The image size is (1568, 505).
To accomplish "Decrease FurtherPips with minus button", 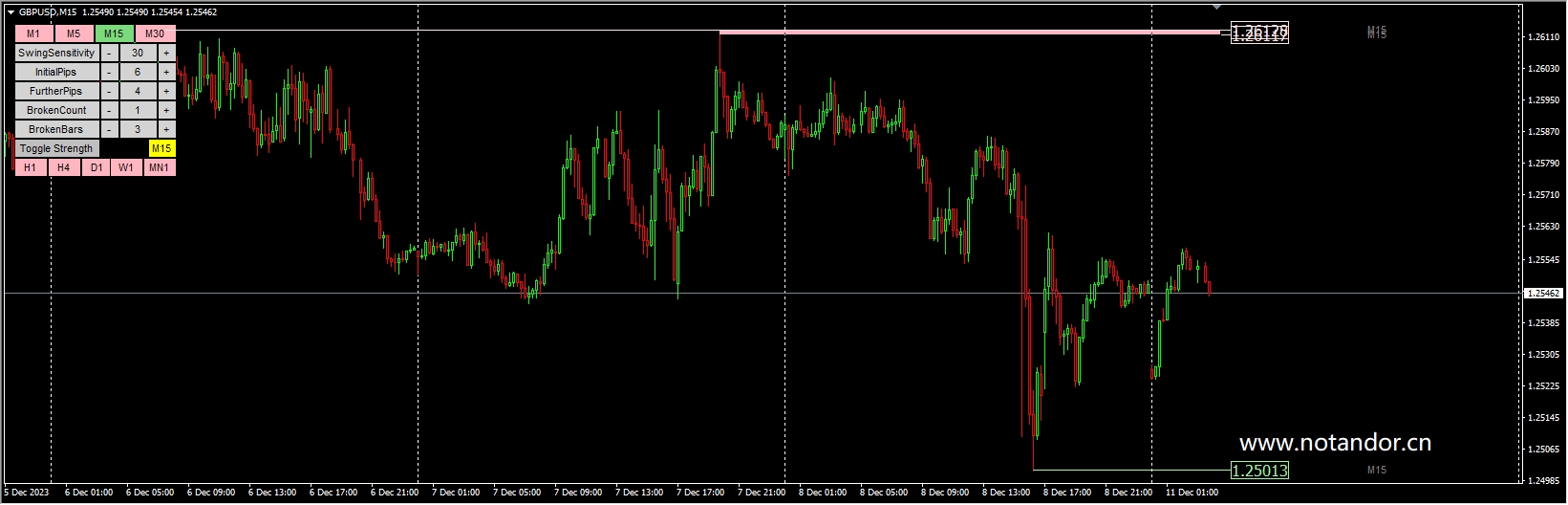I will pos(109,91).
